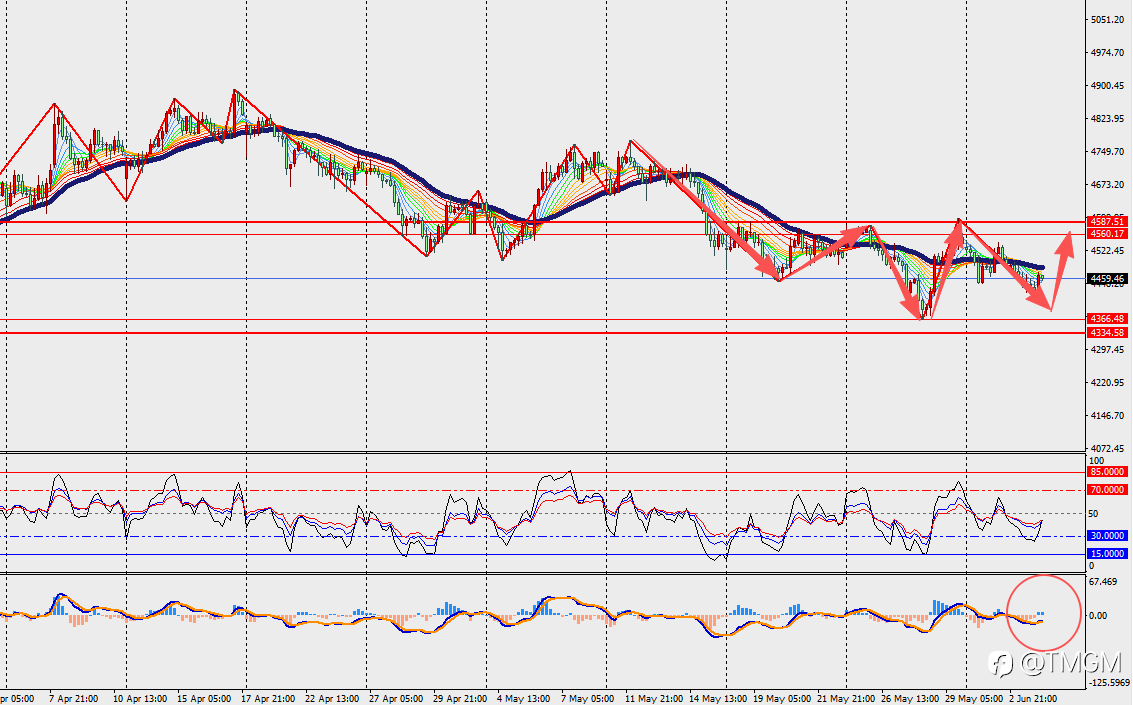Viewport: 1133px width, 705px height.
Task: Click the 29 Apr 21:00 time label
Action: click(460, 698)
